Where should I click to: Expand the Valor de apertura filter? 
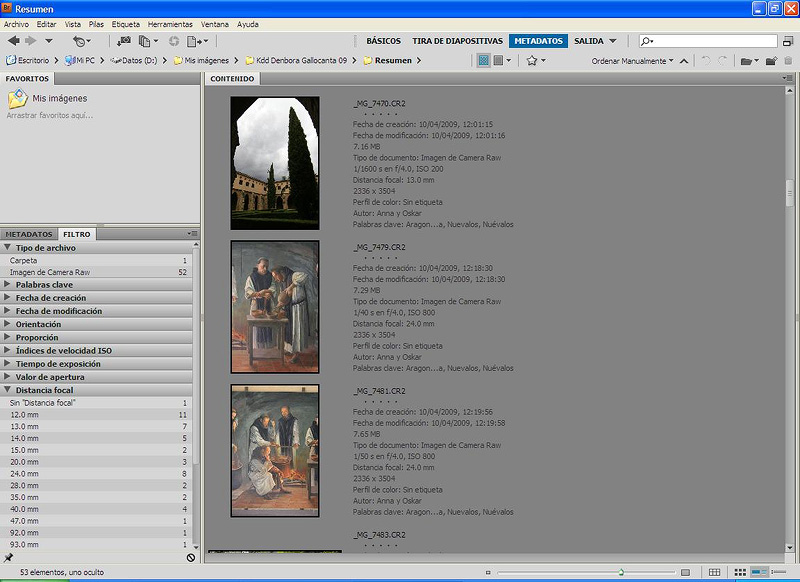point(7,377)
